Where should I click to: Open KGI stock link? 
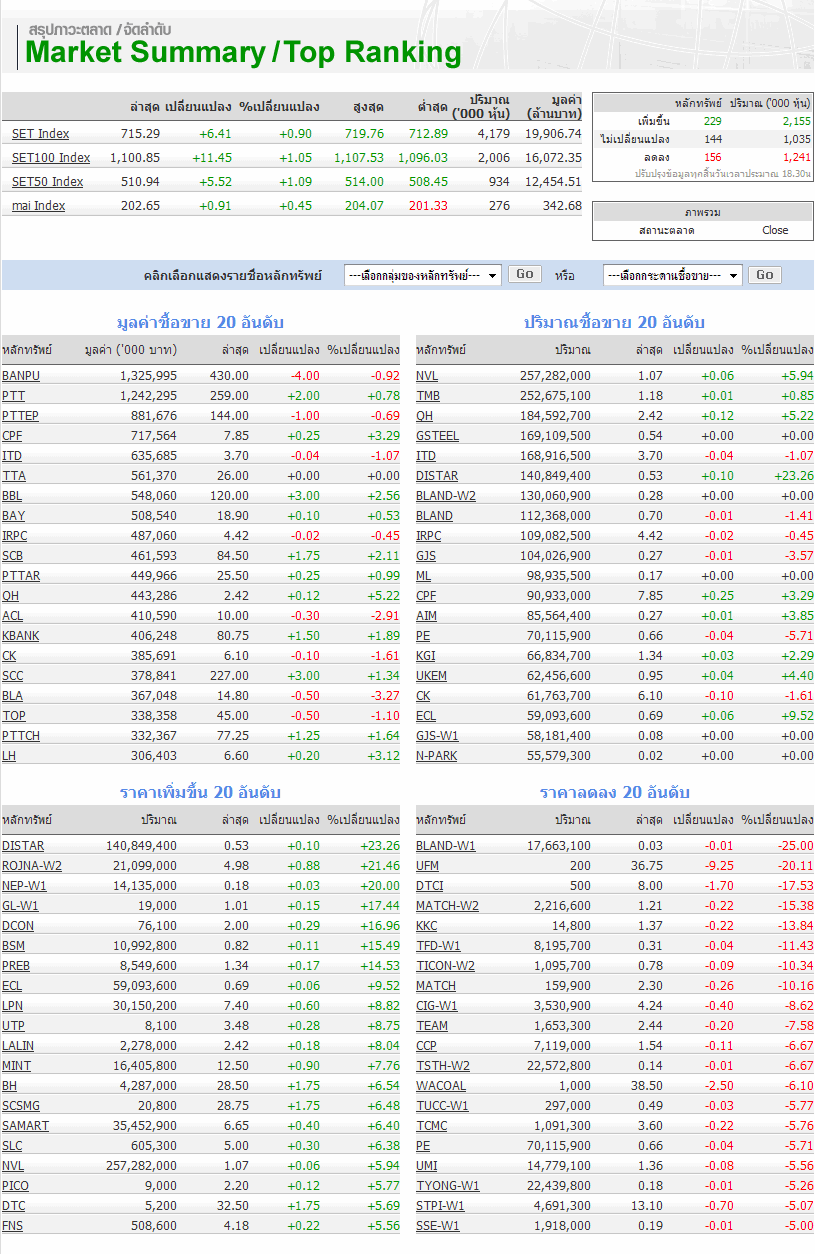tap(426, 656)
